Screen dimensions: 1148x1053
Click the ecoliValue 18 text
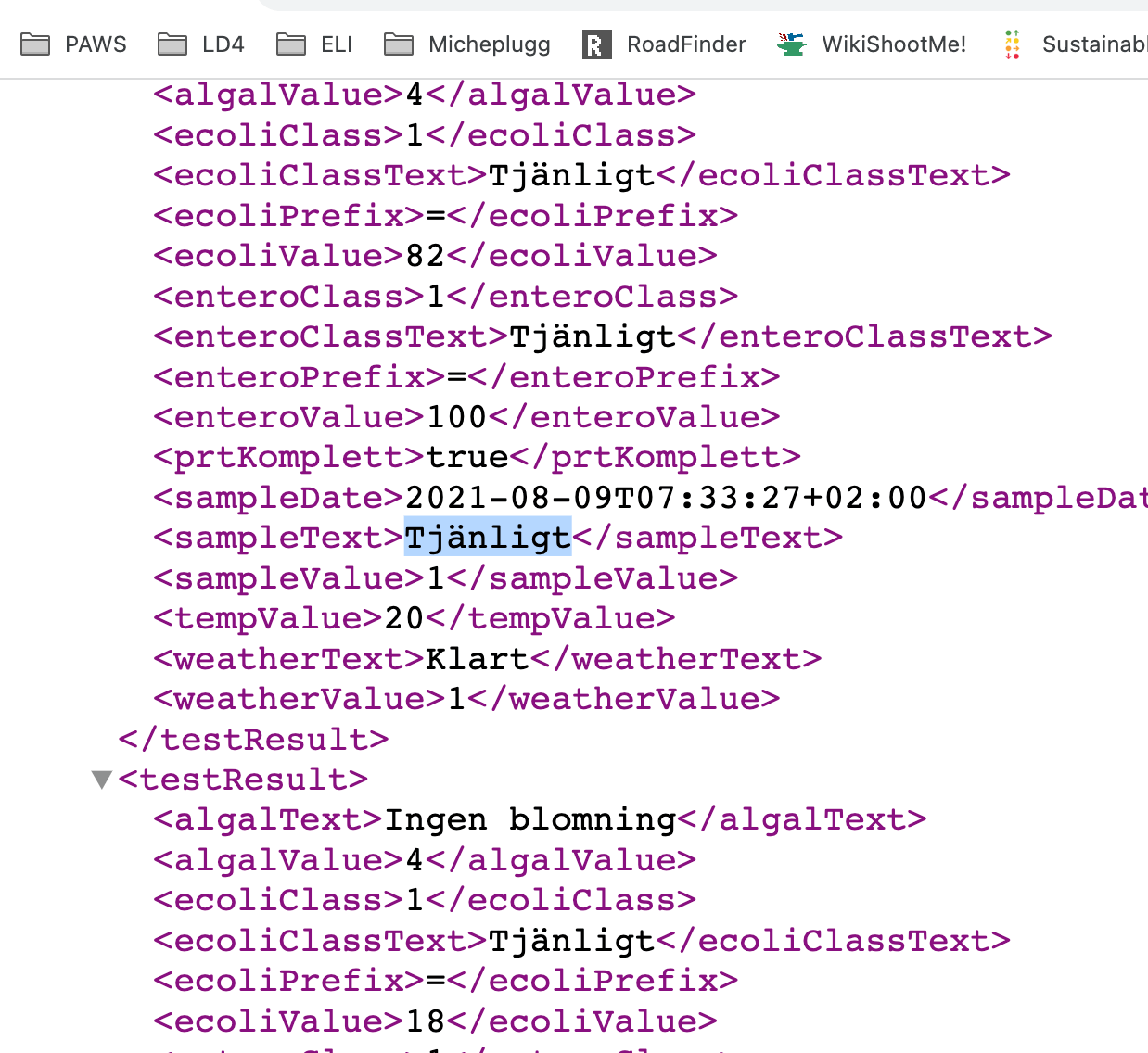click(x=426, y=1021)
